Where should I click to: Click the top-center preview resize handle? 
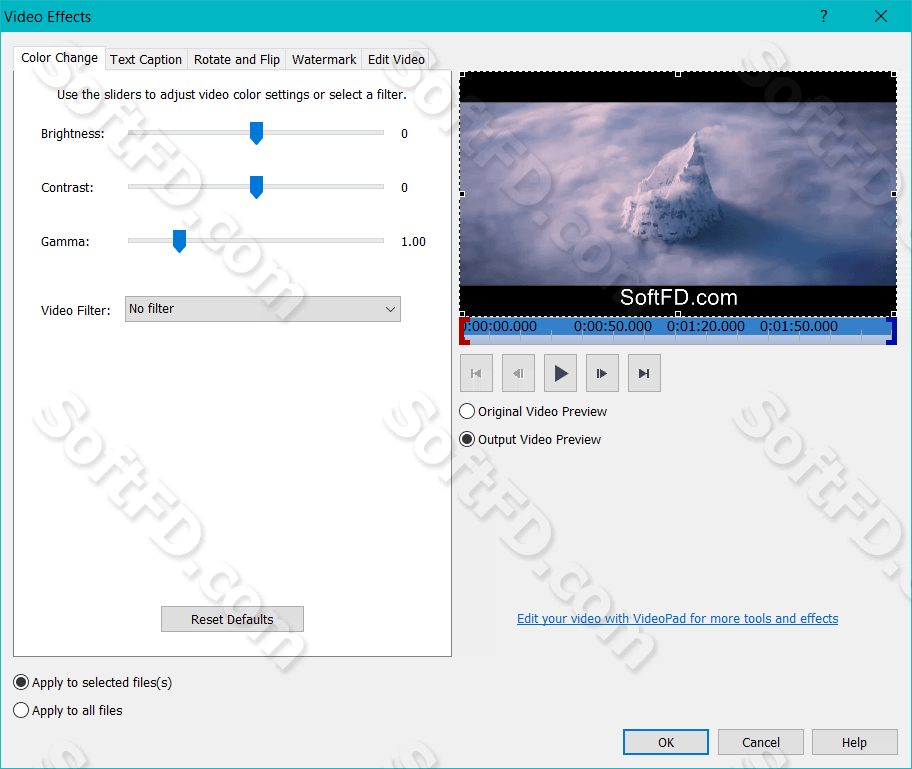pos(678,74)
